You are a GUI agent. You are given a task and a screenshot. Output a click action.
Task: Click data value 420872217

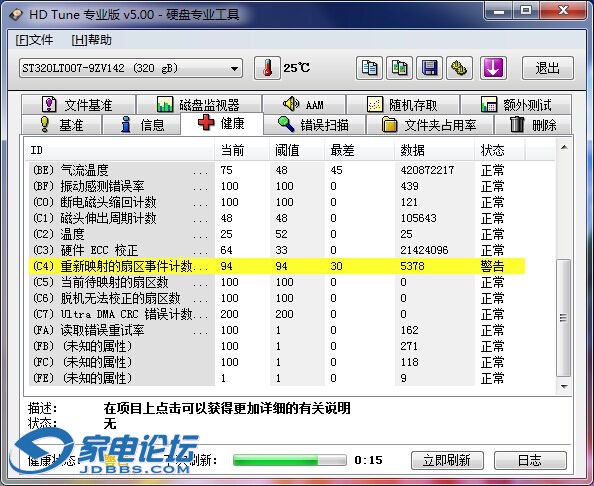[427, 170]
